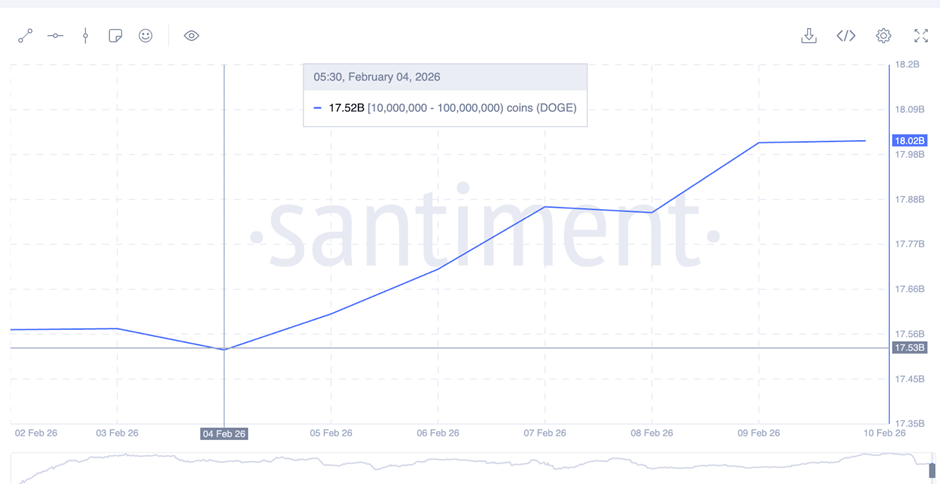Click the 09 Feb 26 axis date
Viewport: 940px width, 484px height.
tap(758, 433)
